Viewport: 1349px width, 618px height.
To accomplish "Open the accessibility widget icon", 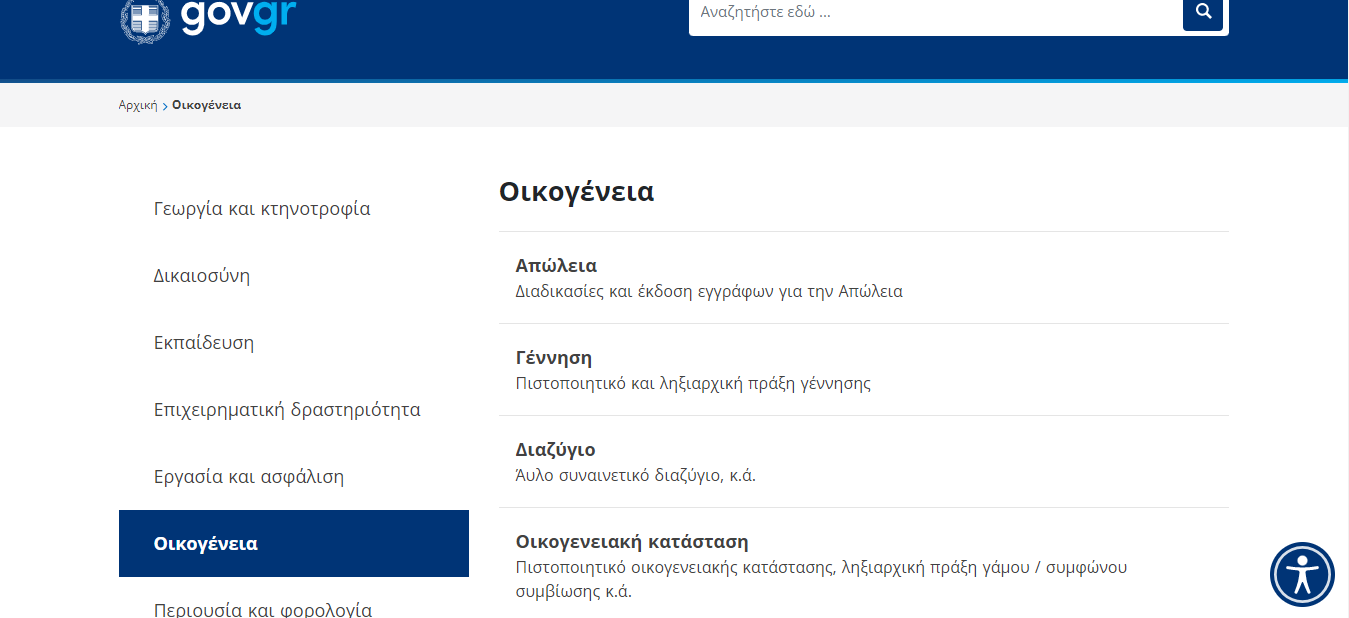I will pos(1302,574).
